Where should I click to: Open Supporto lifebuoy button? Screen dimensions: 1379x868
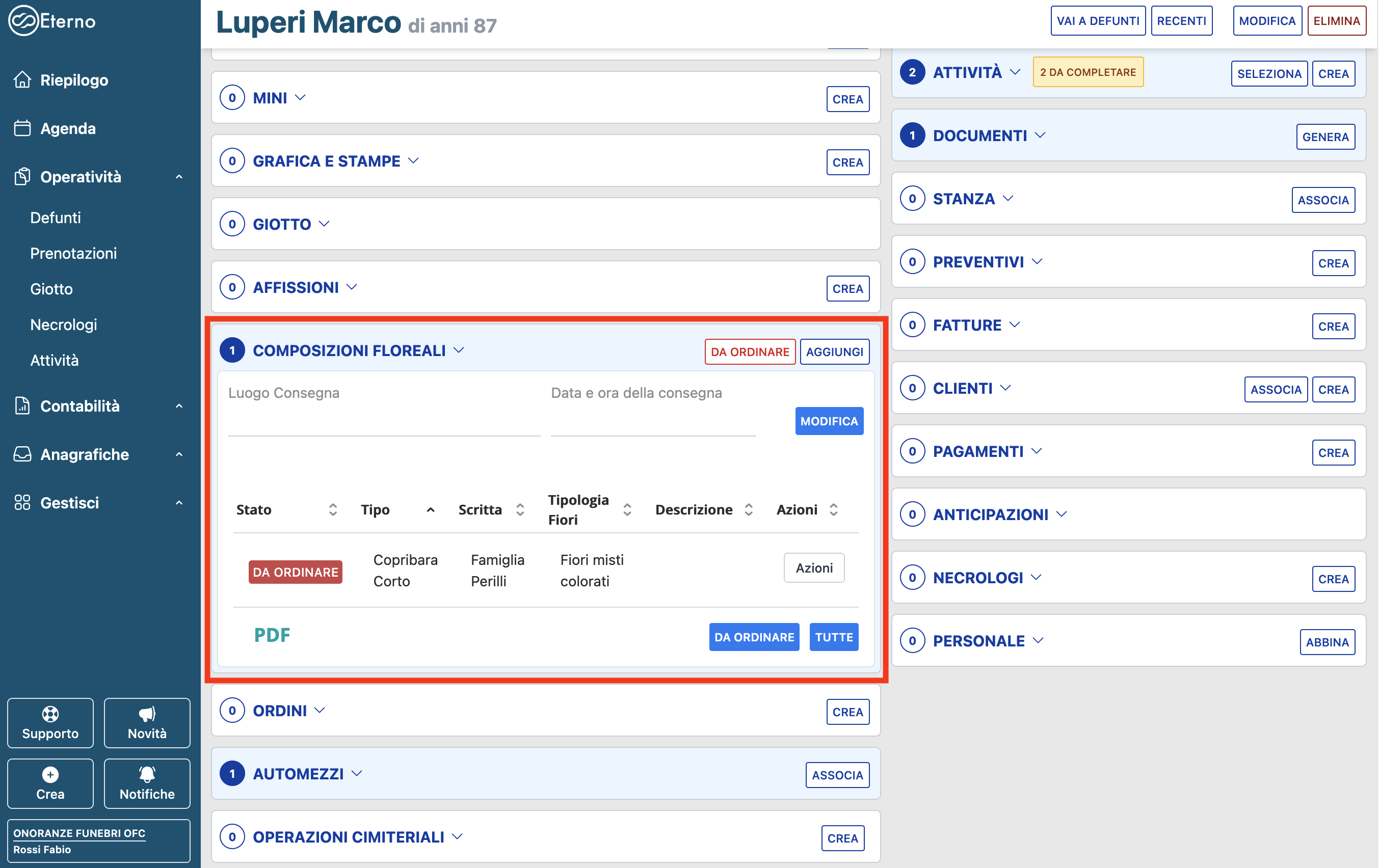click(50, 723)
